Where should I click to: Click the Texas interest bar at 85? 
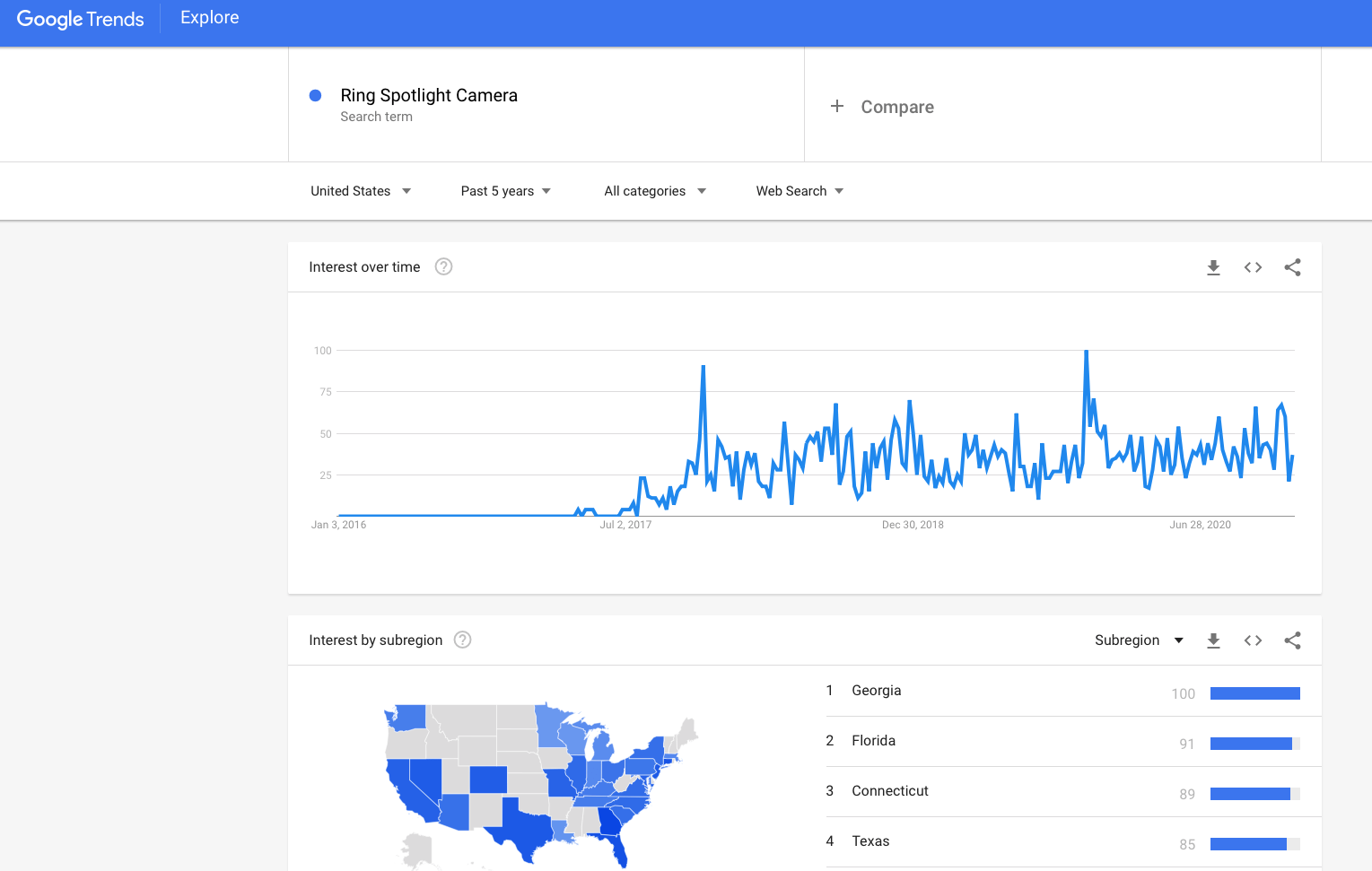coord(1254,844)
